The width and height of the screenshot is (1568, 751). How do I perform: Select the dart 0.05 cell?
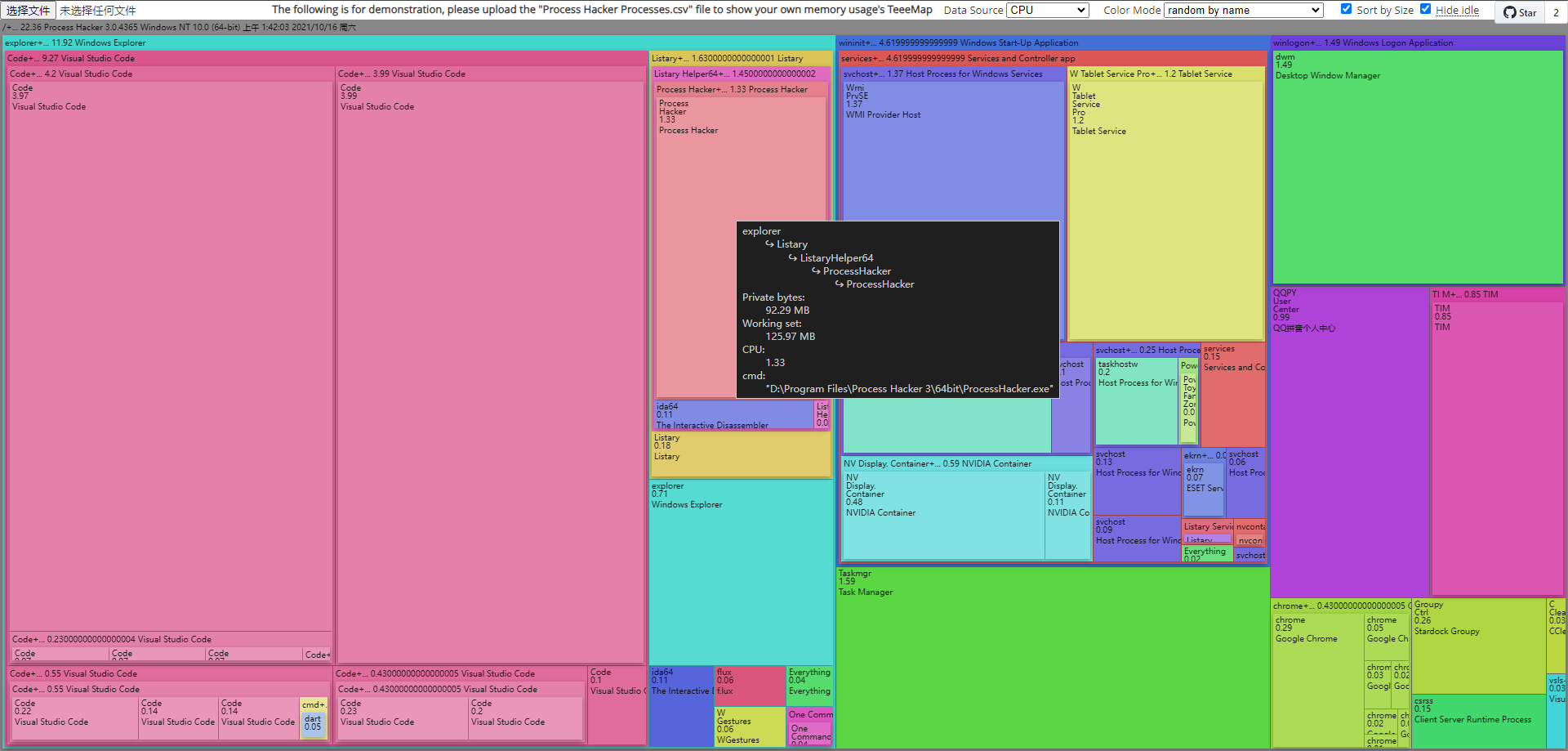coord(313,726)
